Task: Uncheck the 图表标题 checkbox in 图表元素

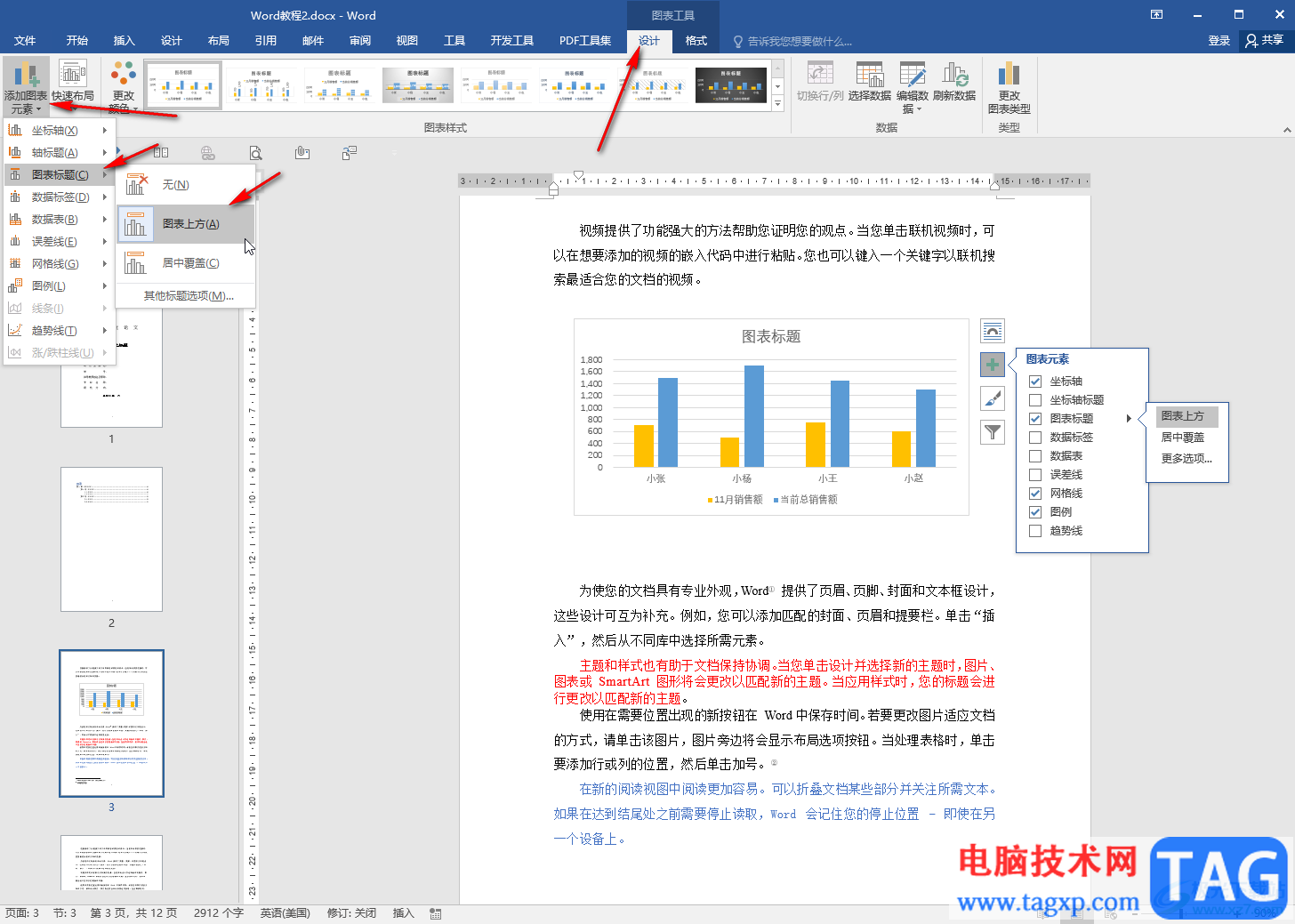Action: [x=1035, y=419]
